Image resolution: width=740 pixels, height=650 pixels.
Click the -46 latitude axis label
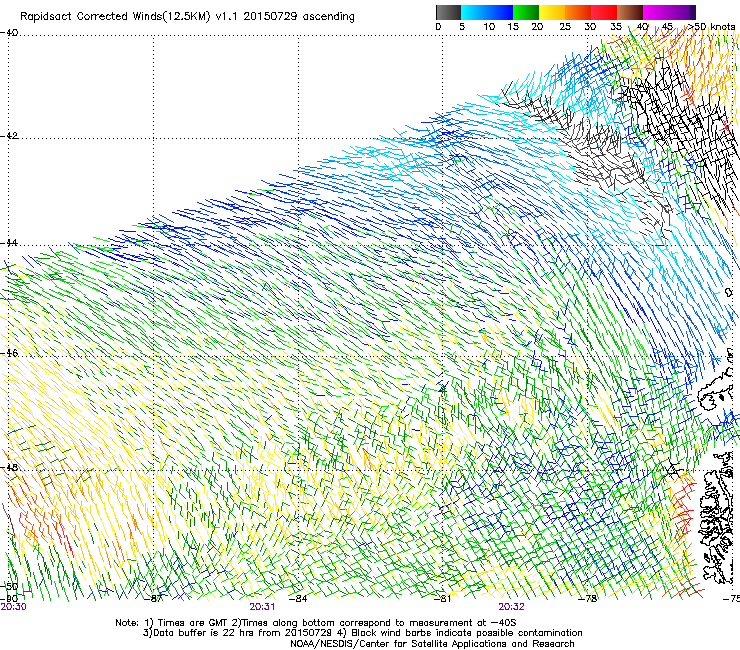click(x=9, y=353)
